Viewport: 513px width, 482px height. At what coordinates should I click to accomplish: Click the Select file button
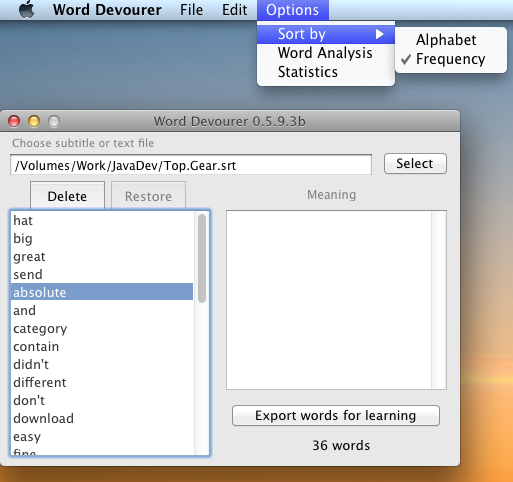(x=415, y=164)
